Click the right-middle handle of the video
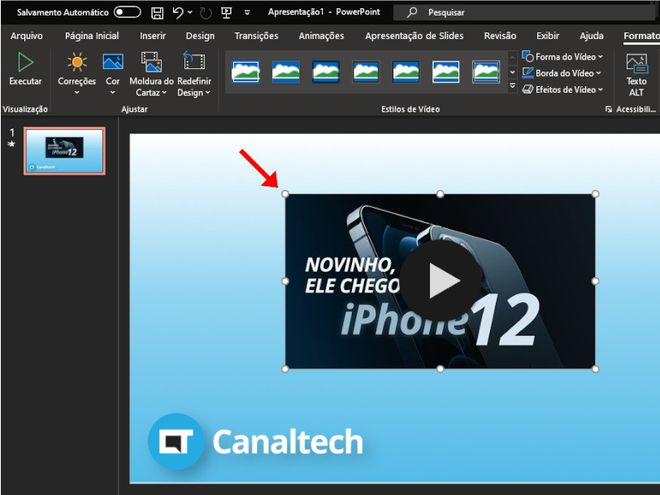This screenshot has width=660, height=495. 595,281
